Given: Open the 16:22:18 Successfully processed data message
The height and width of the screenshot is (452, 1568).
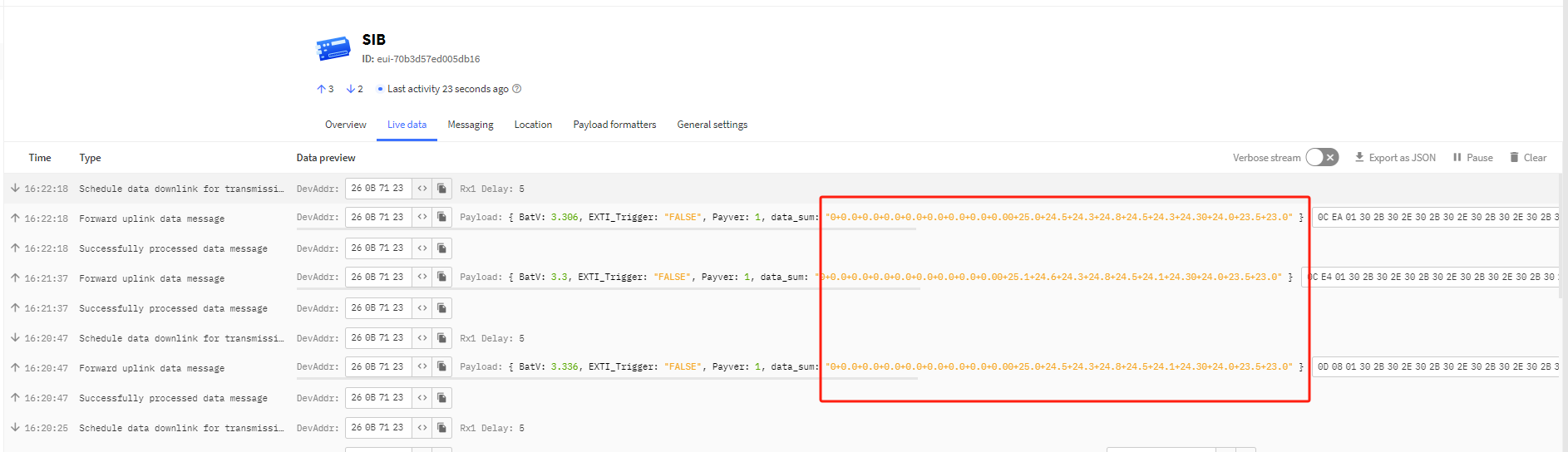Looking at the screenshot, I should click(x=782, y=248).
